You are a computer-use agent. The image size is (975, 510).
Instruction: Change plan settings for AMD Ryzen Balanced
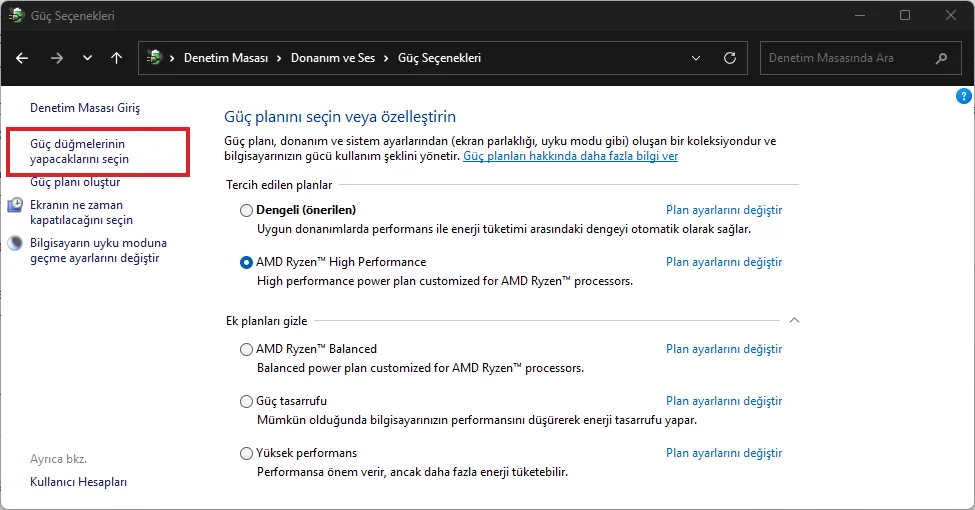pos(724,350)
